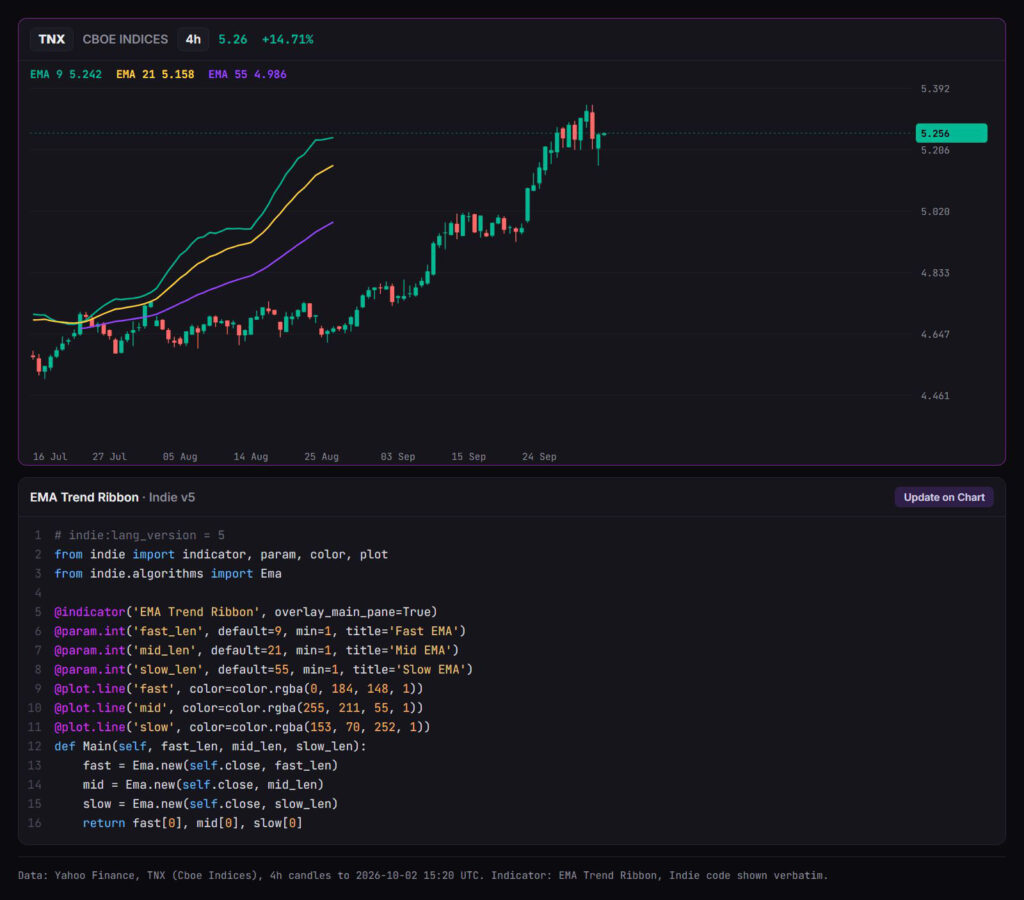The width and height of the screenshot is (1024, 900).
Task: Click the +14.71% change value
Action: [287, 39]
